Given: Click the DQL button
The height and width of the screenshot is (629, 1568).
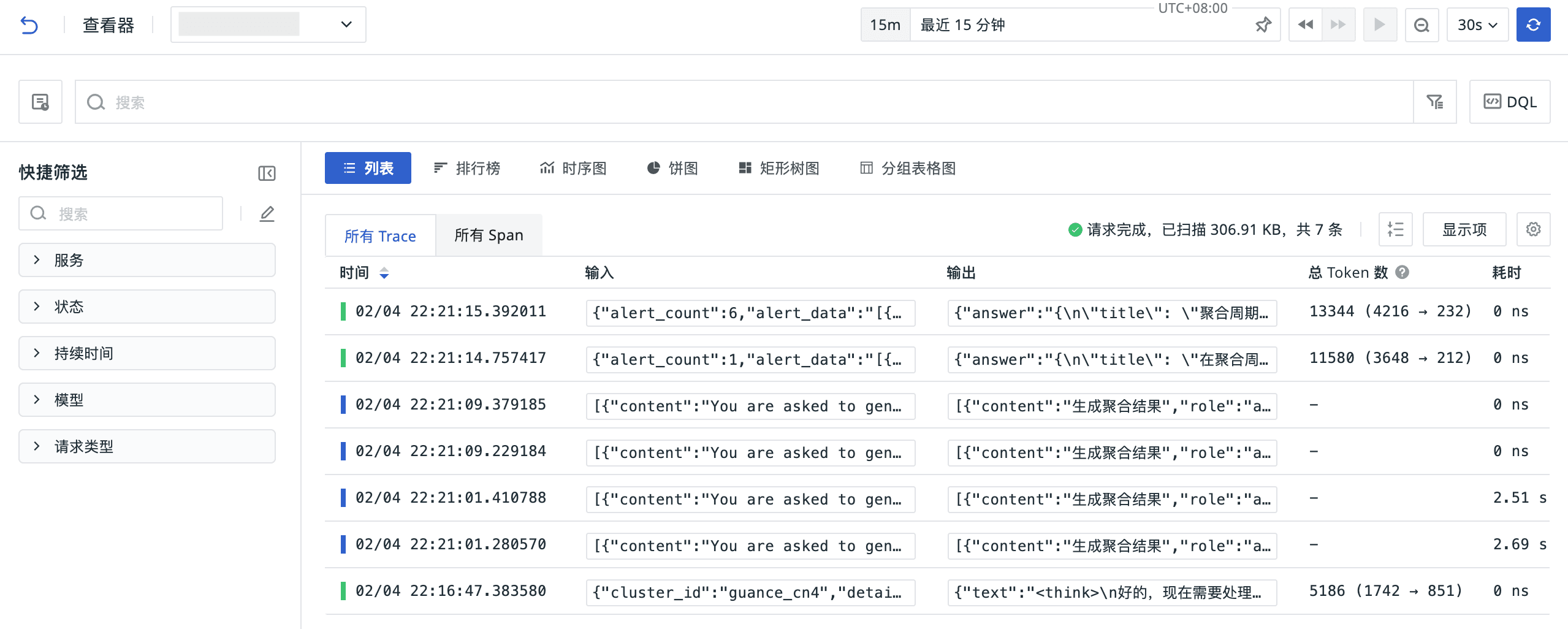Looking at the screenshot, I should [x=1509, y=102].
